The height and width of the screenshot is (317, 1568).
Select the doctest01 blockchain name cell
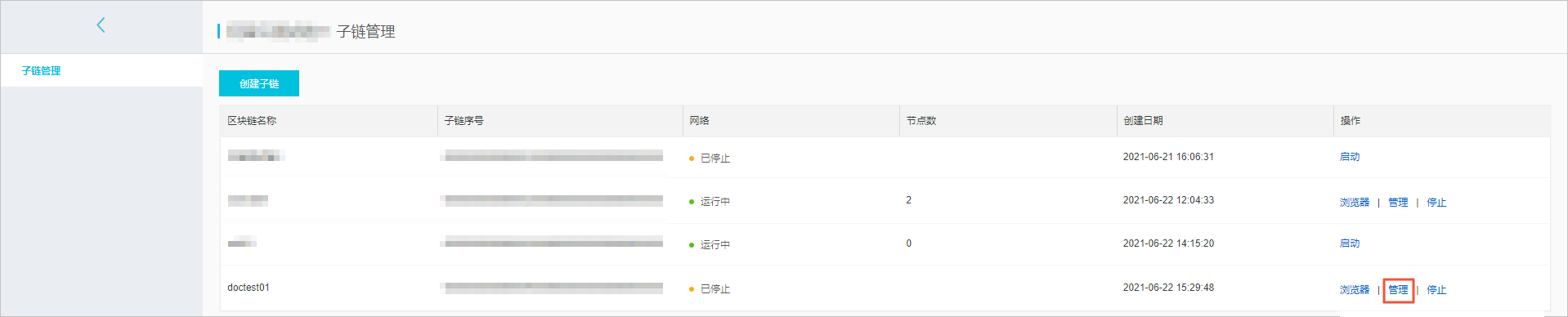click(249, 288)
